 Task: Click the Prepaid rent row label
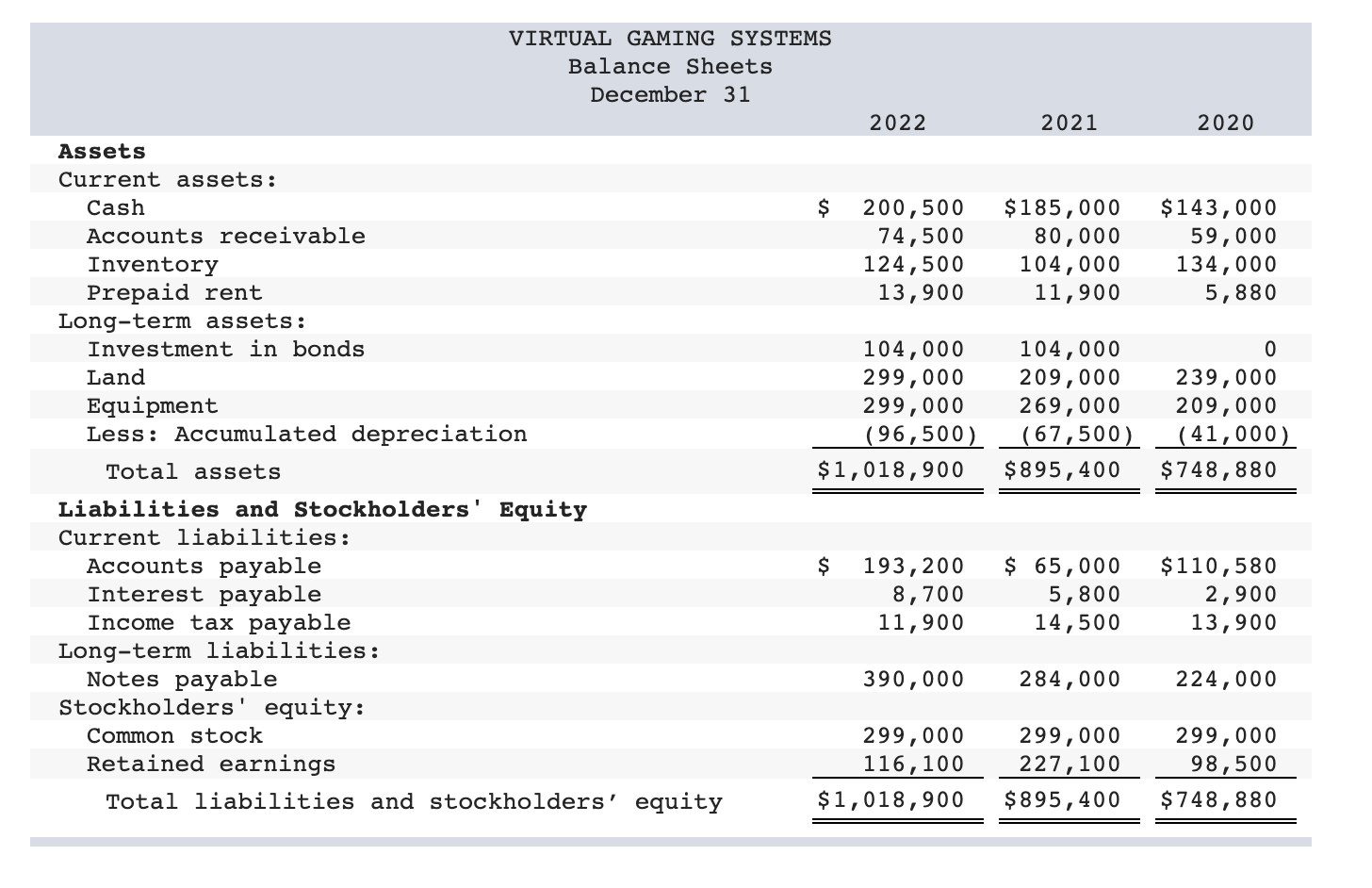tap(174, 293)
